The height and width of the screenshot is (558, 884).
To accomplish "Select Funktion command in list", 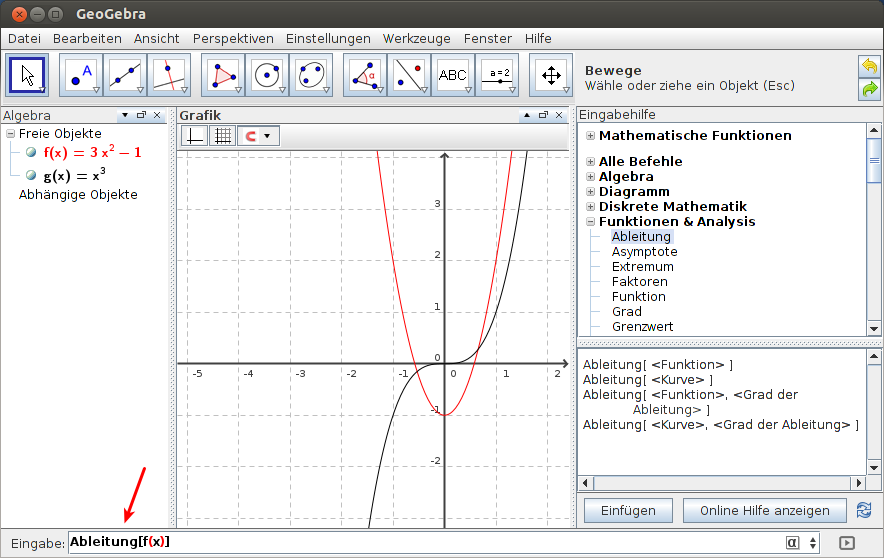I will pyautogui.click(x=639, y=296).
